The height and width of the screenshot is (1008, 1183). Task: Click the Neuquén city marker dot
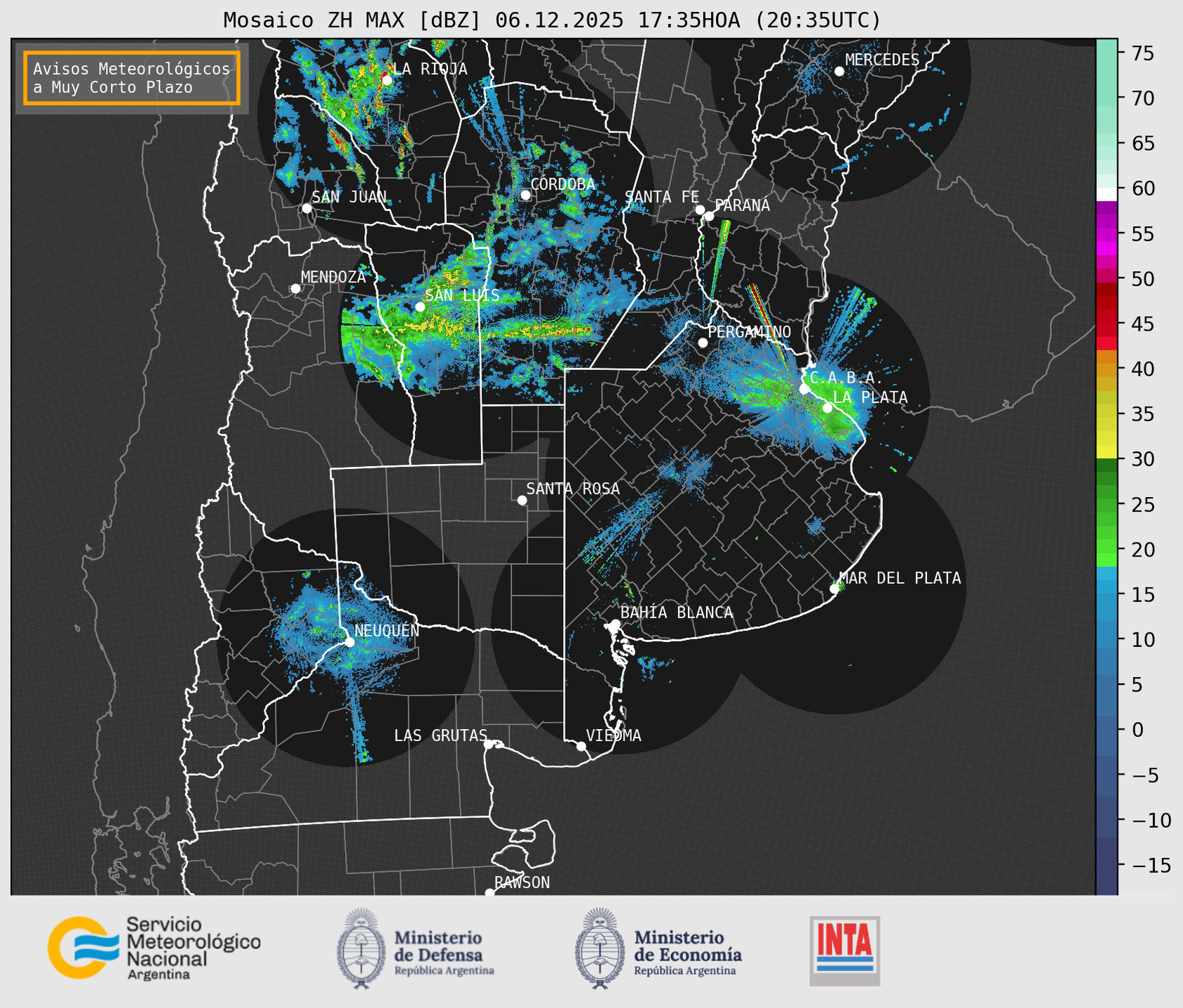[349, 642]
